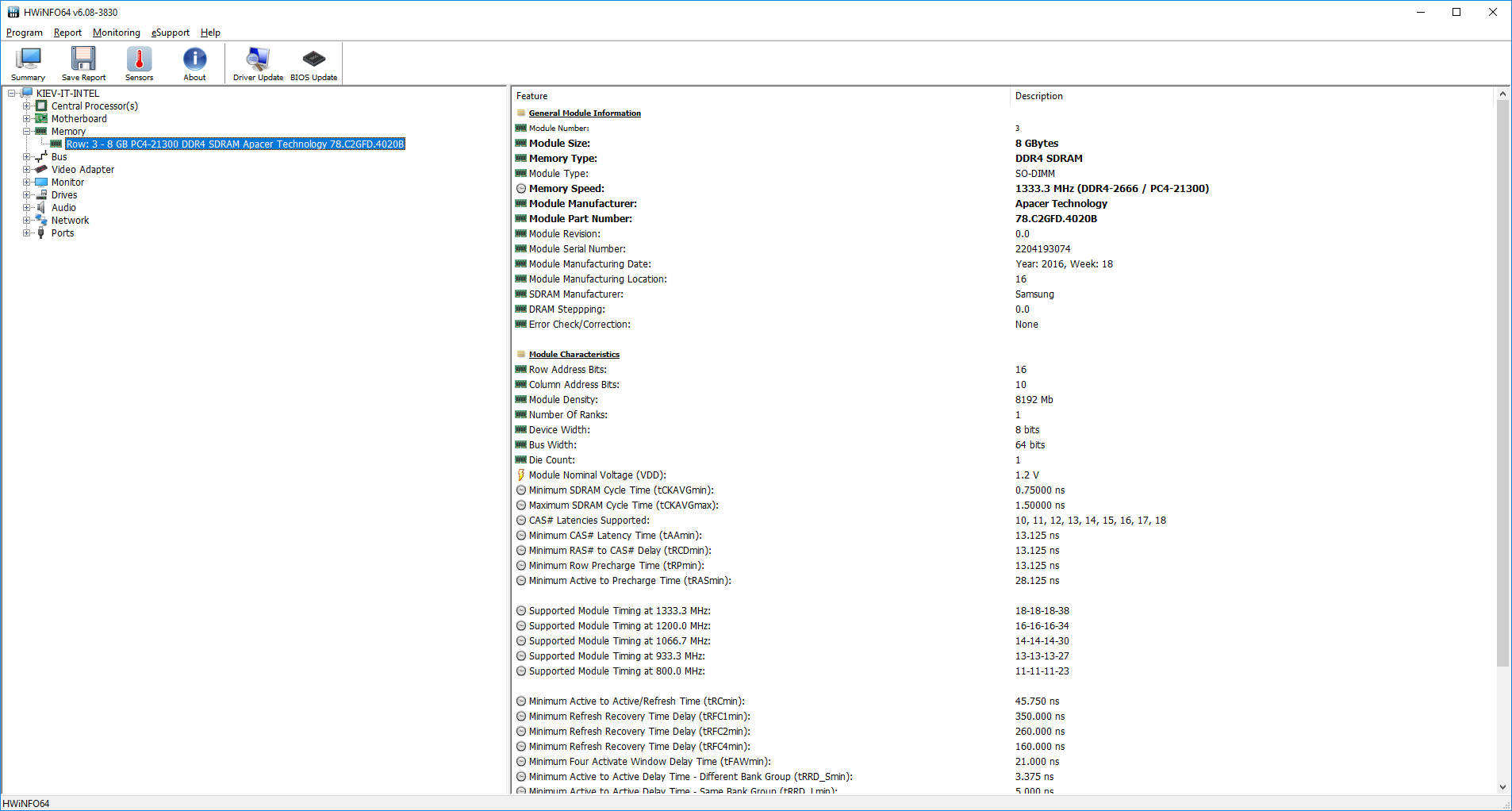Expand the Video Adapter node
Viewport: 1512px width, 811px height.
(26, 169)
